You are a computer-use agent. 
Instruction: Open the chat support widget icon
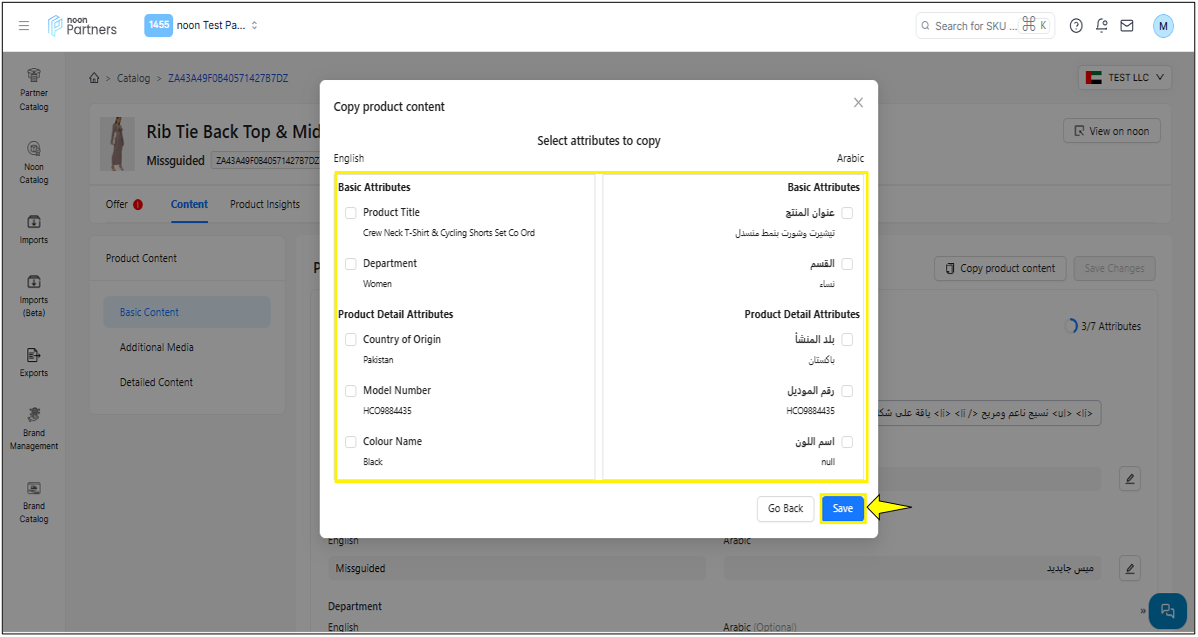1167,611
